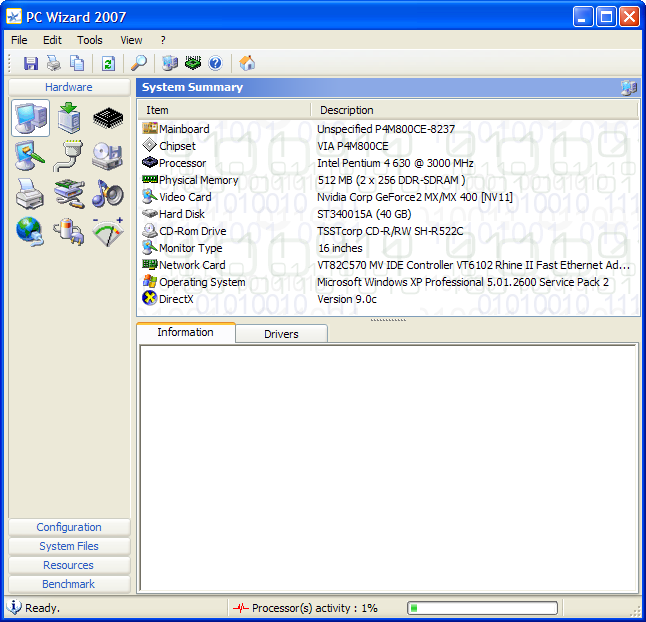Select the Mainboard row
646x622 pixels.
[x=388, y=129]
